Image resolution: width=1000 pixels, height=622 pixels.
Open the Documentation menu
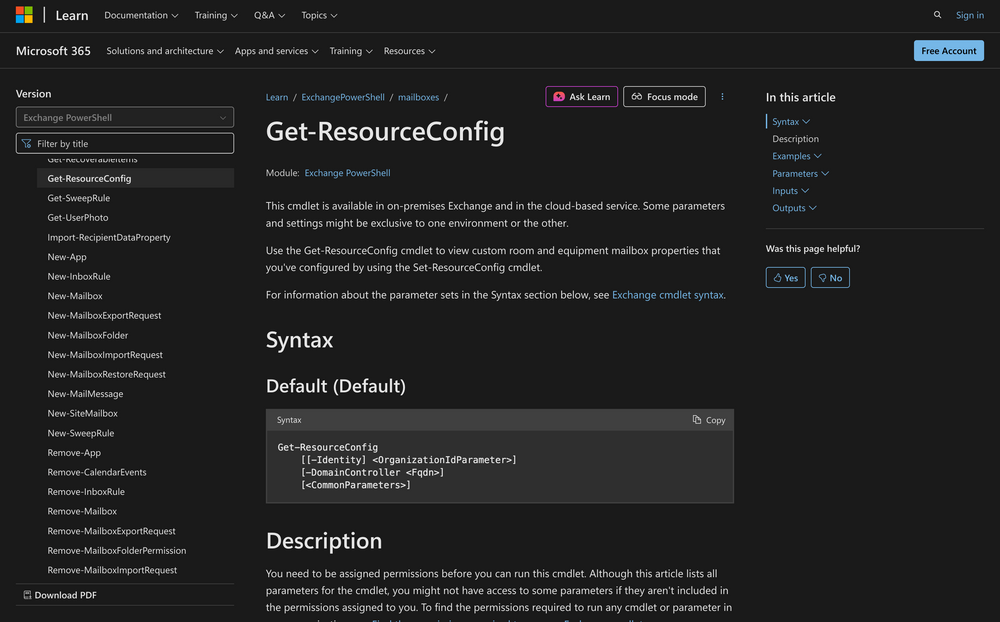[x=141, y=15]
